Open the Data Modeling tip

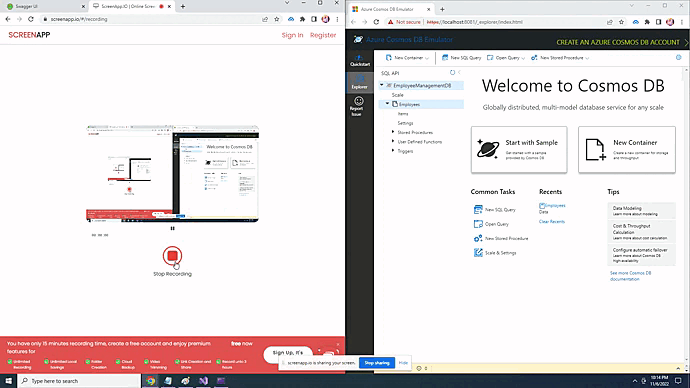[x=641, y=211]
